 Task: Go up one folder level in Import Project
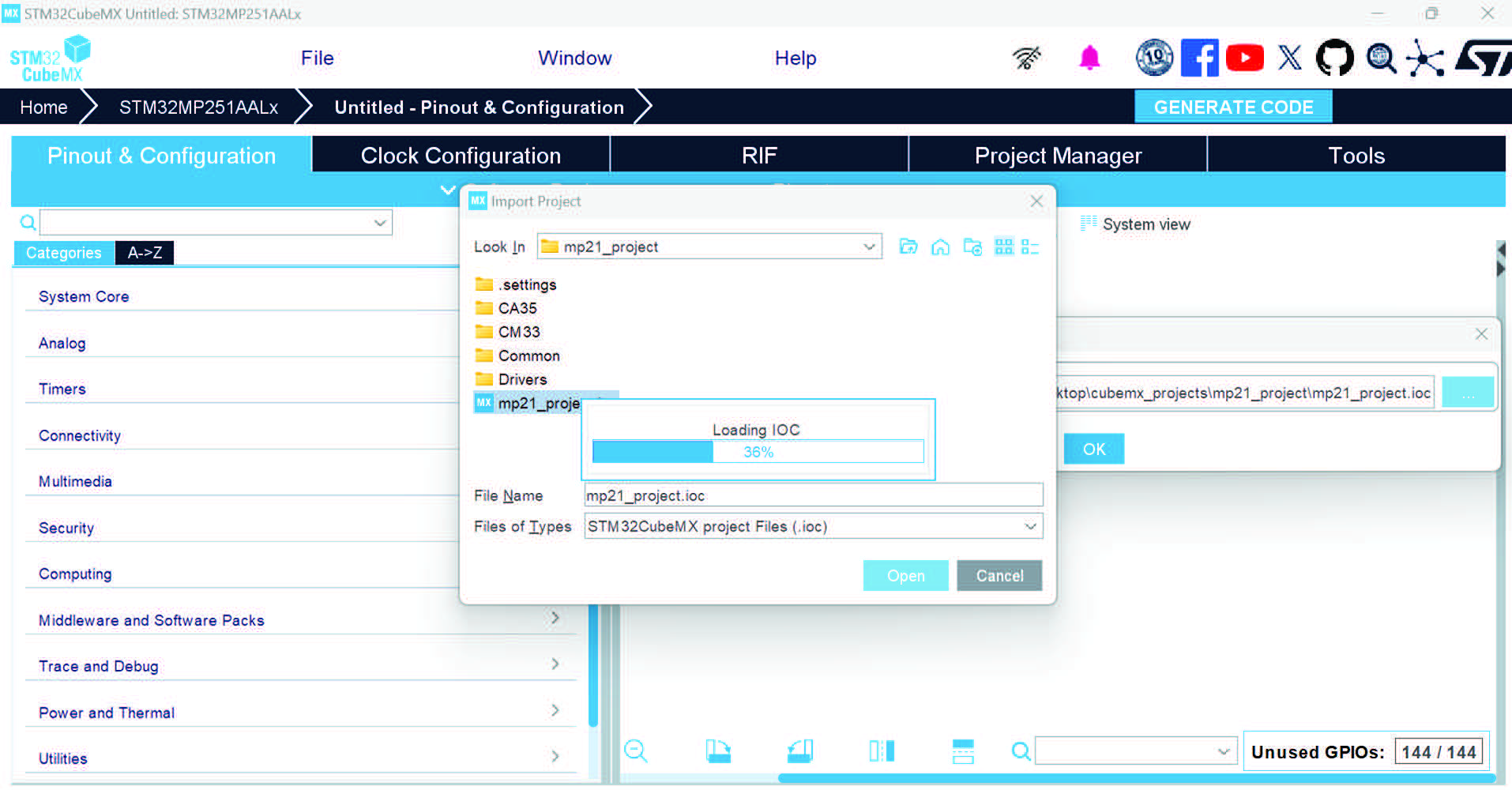click(908, 247)
